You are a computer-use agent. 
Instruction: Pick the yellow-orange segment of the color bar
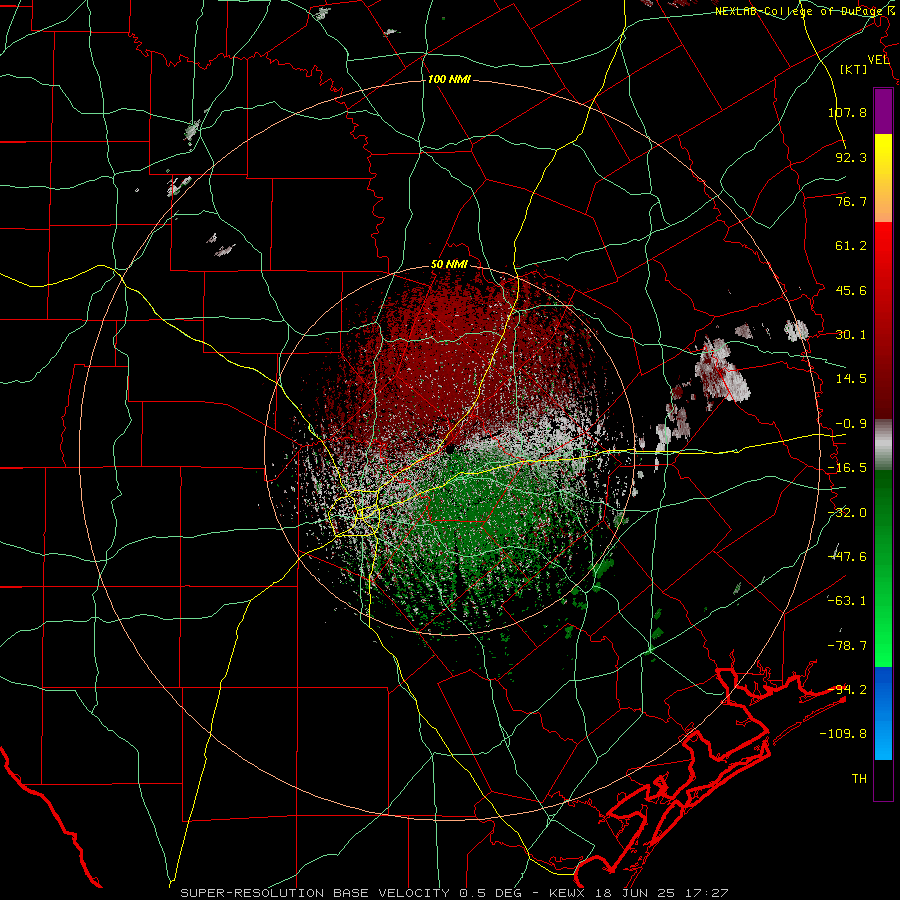coord(883,178)
